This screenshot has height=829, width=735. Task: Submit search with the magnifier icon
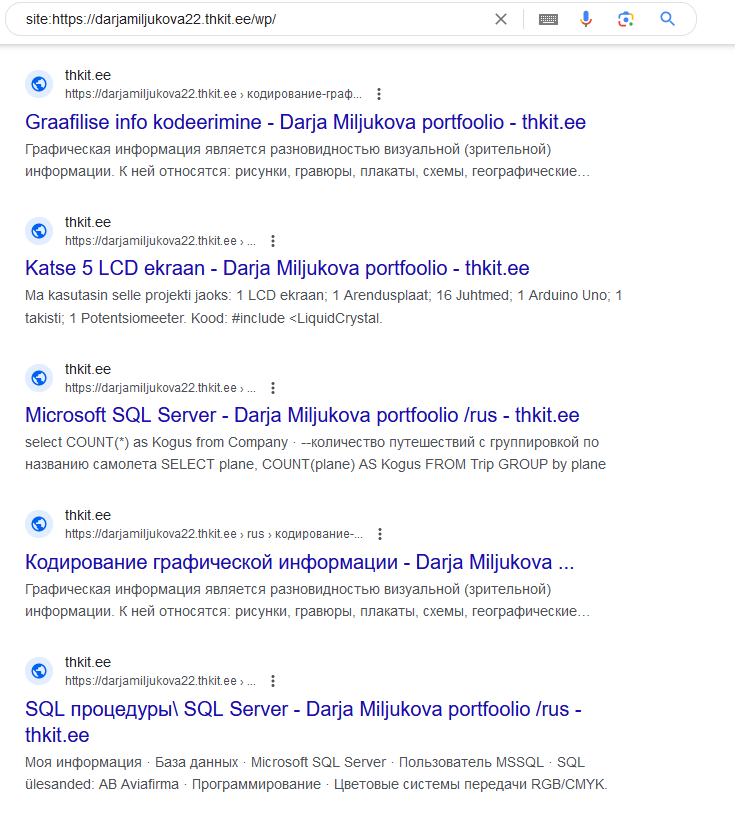click(x=667, y=19)
